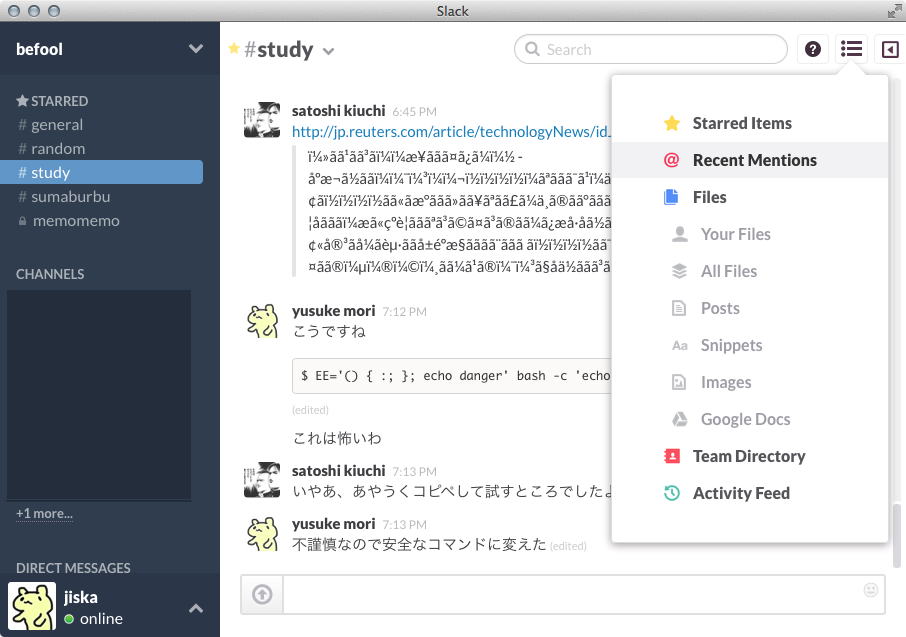This screenshot has width=906, height=637.
Task: Select the study channel in sidebar
Action: (x=102, y=172)
